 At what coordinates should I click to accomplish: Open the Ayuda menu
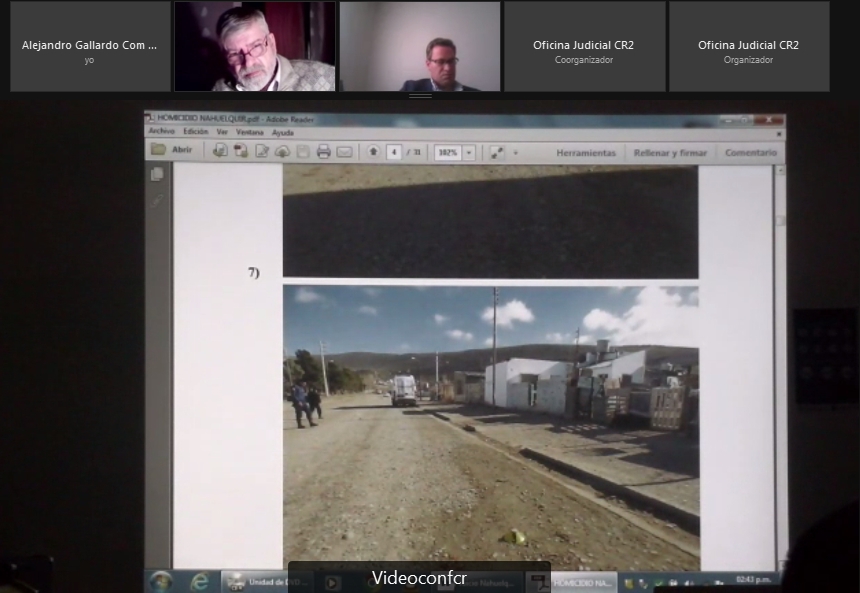click(283, 133)
